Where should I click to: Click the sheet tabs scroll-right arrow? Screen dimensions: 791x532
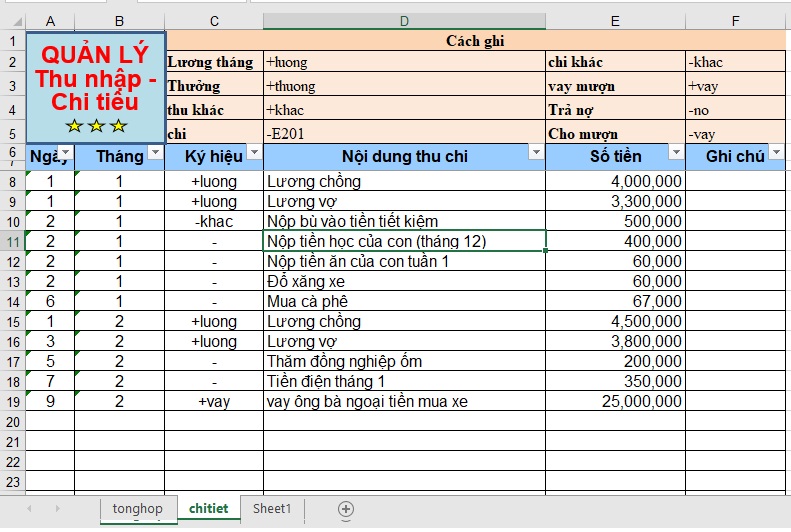[56, 509]
